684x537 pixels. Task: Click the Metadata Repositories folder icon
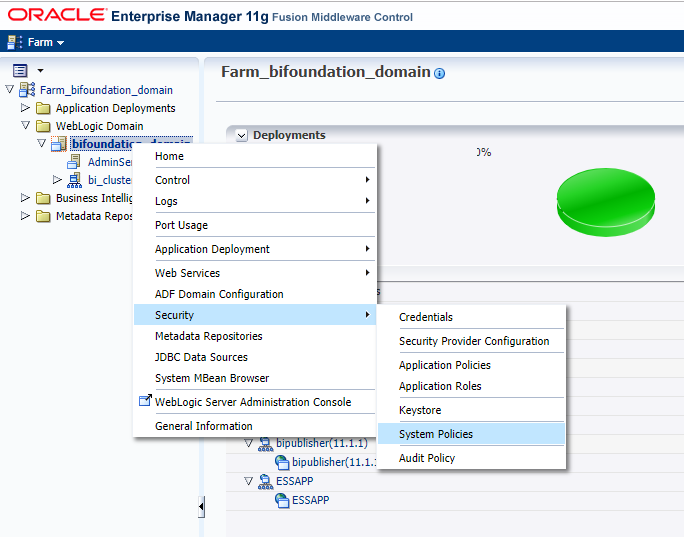tap(43, 216)
